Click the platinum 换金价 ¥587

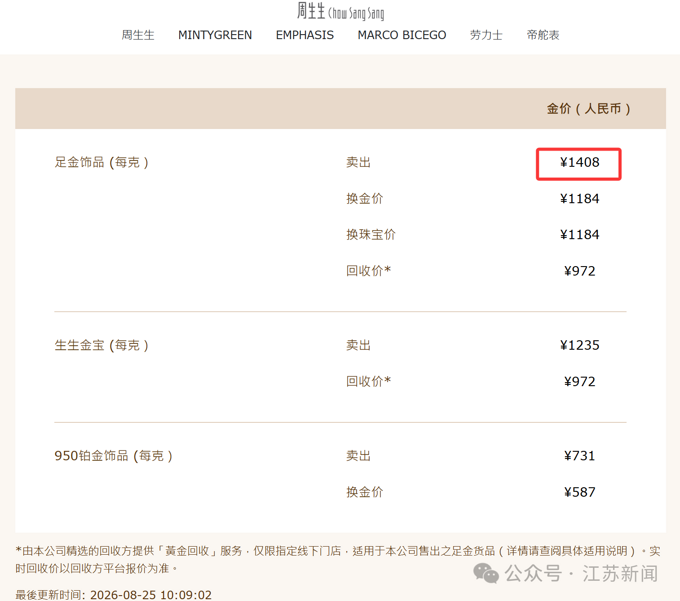(x=579, y=493)
